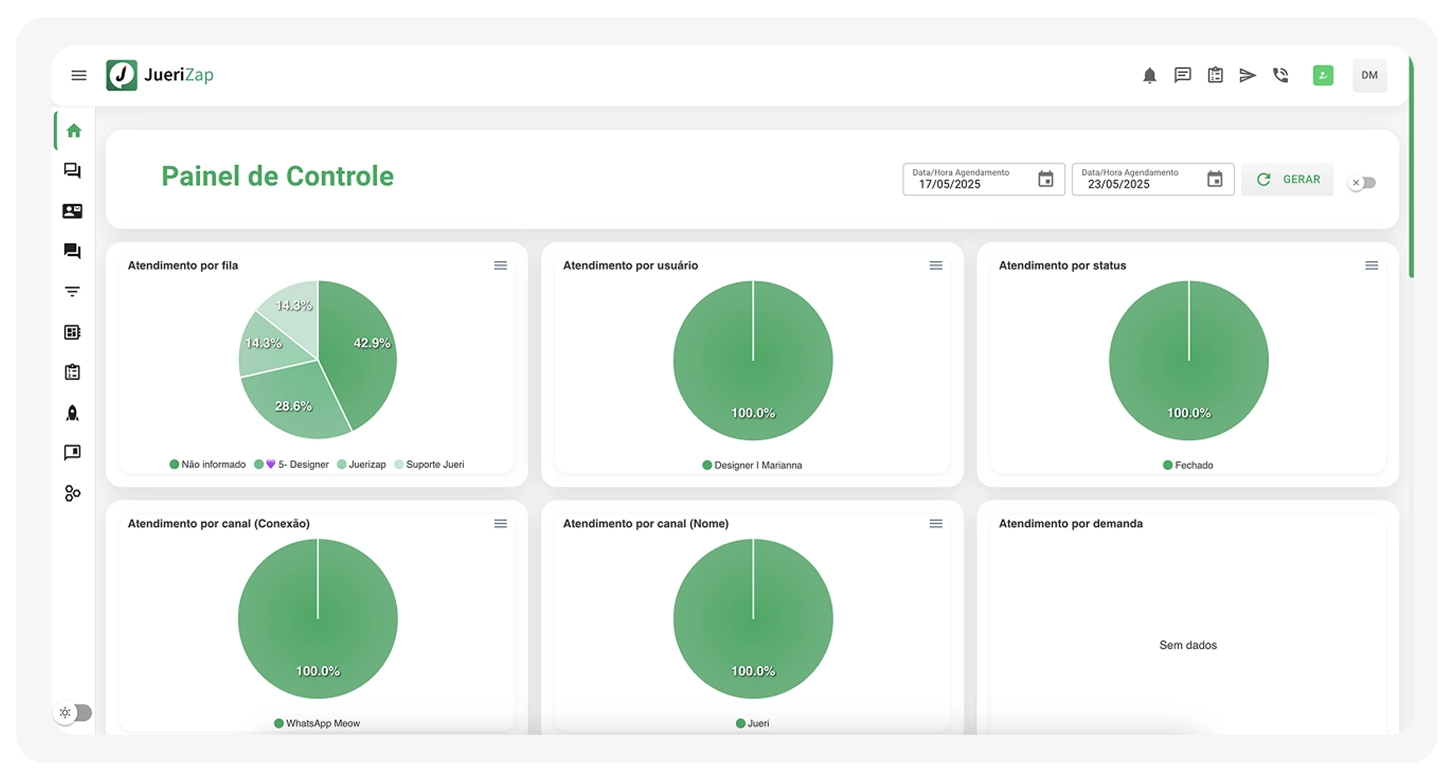
Task: Toggle the switch beside the Gerar button
Action: pyautogui.click(x=1362, y=183)
